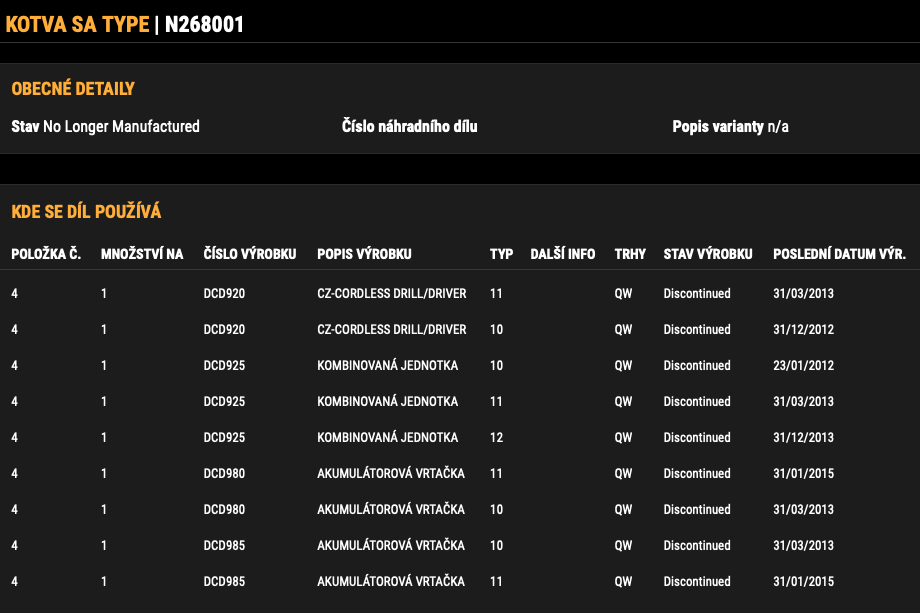Click the KOTVA SA TYPE title text
This screenshot has width=920, height=613.
pos(77,25)
